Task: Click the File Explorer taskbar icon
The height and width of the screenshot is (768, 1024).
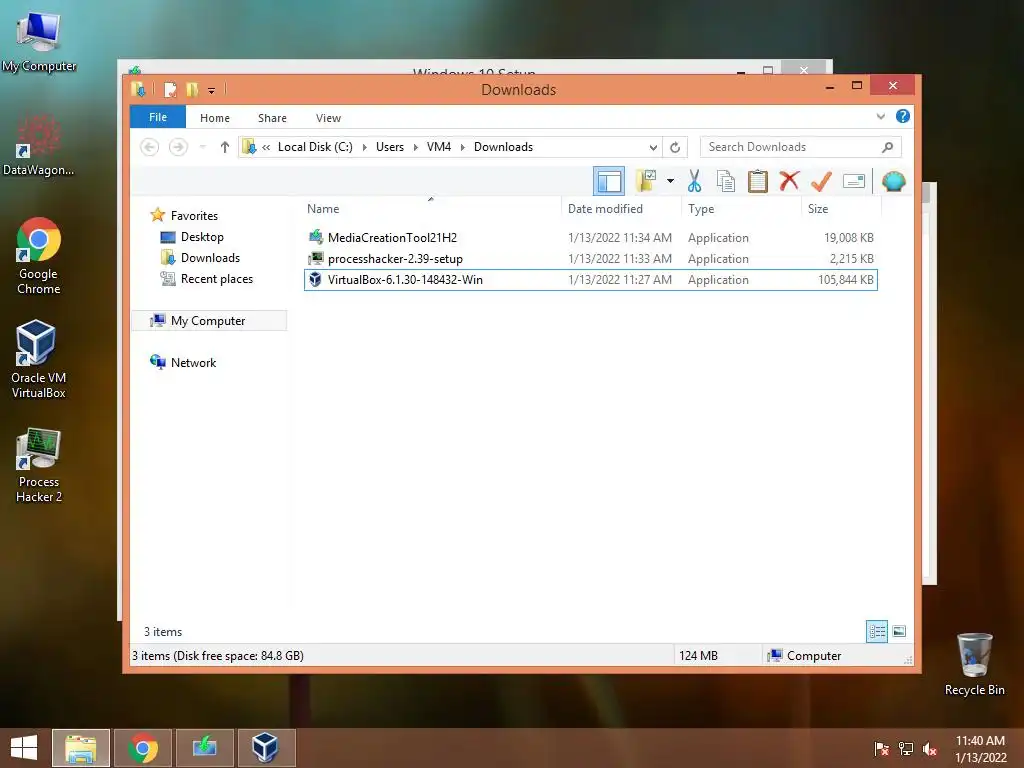Action: (x=81, y=748)
